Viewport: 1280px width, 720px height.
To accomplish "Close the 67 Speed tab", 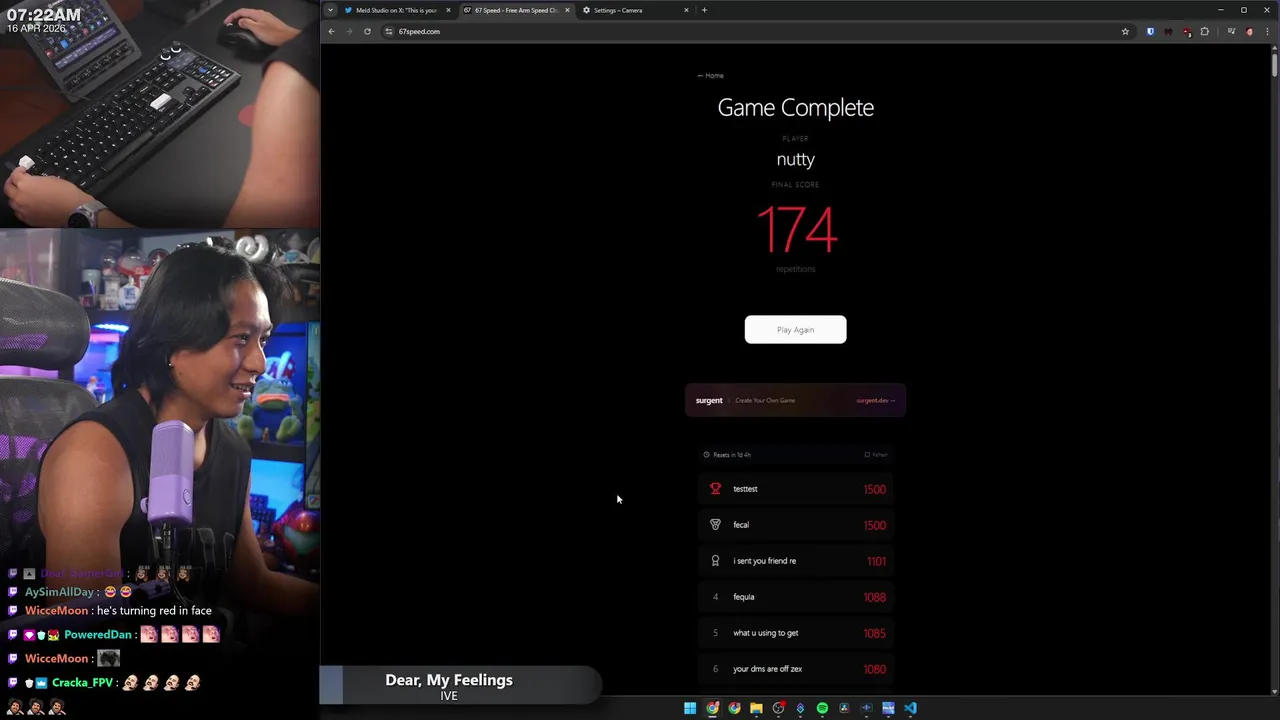I will (x=567, y=10).
